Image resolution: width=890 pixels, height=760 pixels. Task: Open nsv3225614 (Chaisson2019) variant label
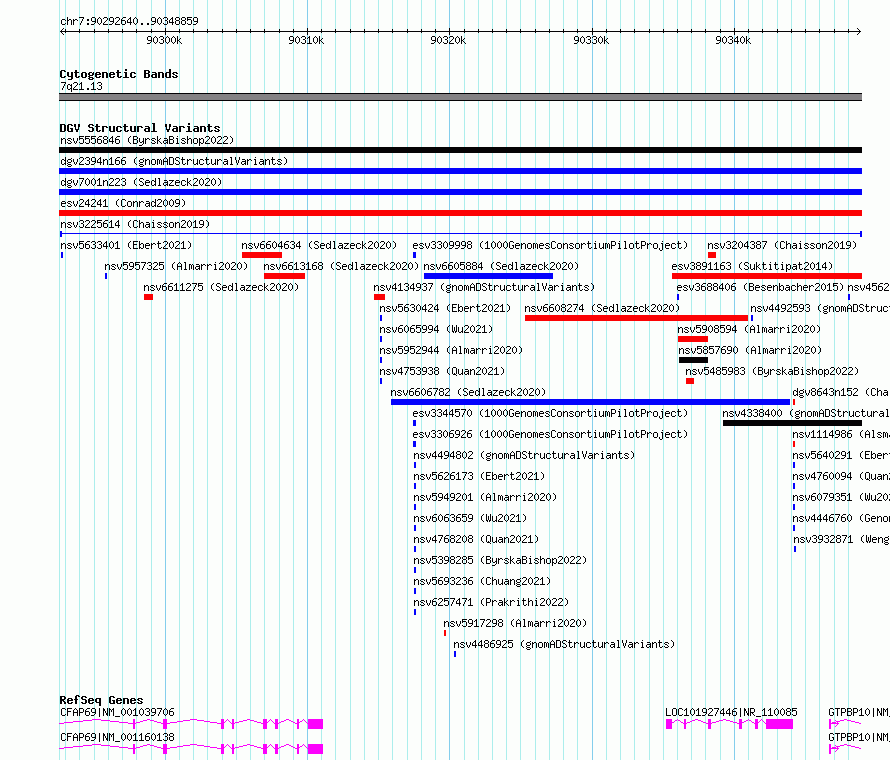pos(135,224)
